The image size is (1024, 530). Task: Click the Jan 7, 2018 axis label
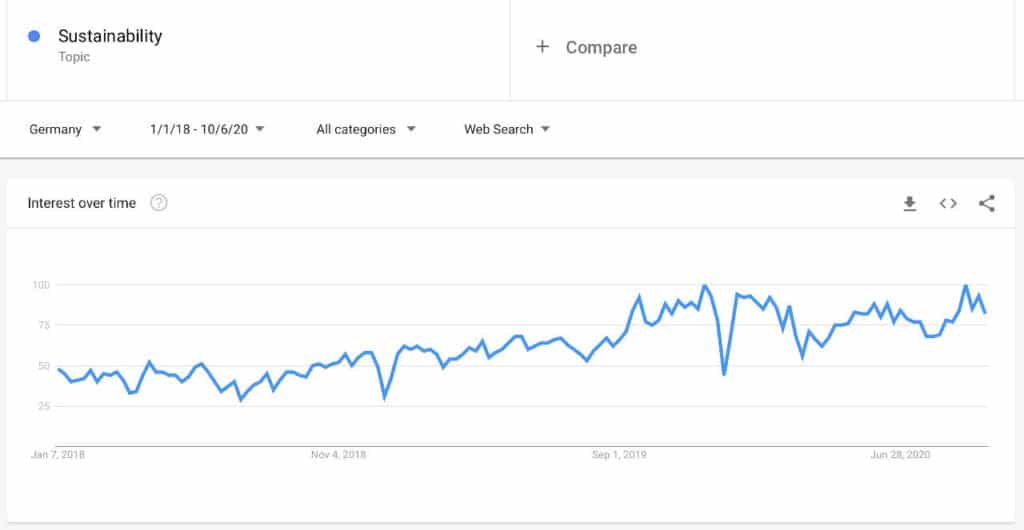58,454
